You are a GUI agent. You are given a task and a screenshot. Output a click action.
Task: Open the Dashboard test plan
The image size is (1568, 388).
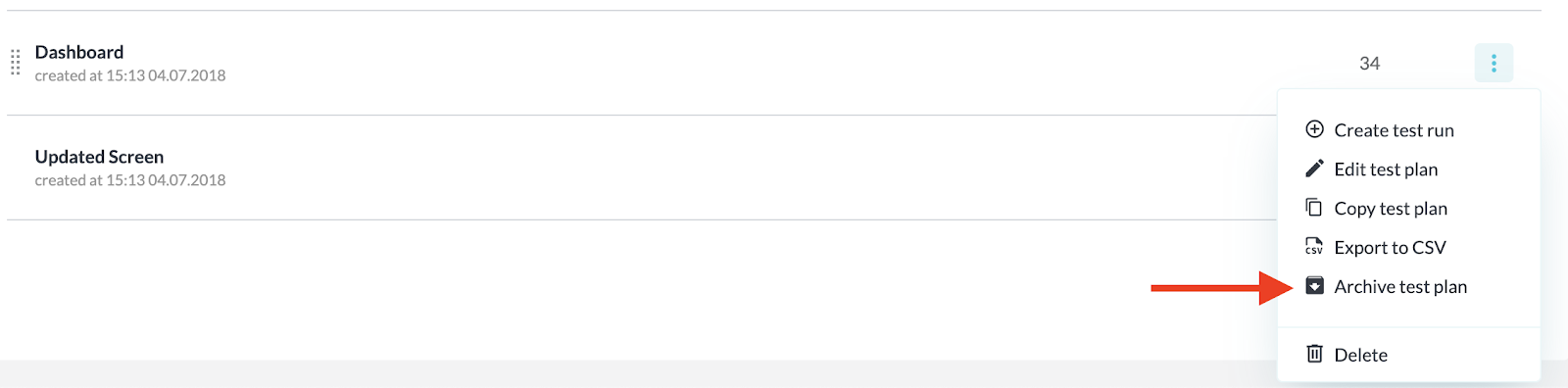[79, 52]
